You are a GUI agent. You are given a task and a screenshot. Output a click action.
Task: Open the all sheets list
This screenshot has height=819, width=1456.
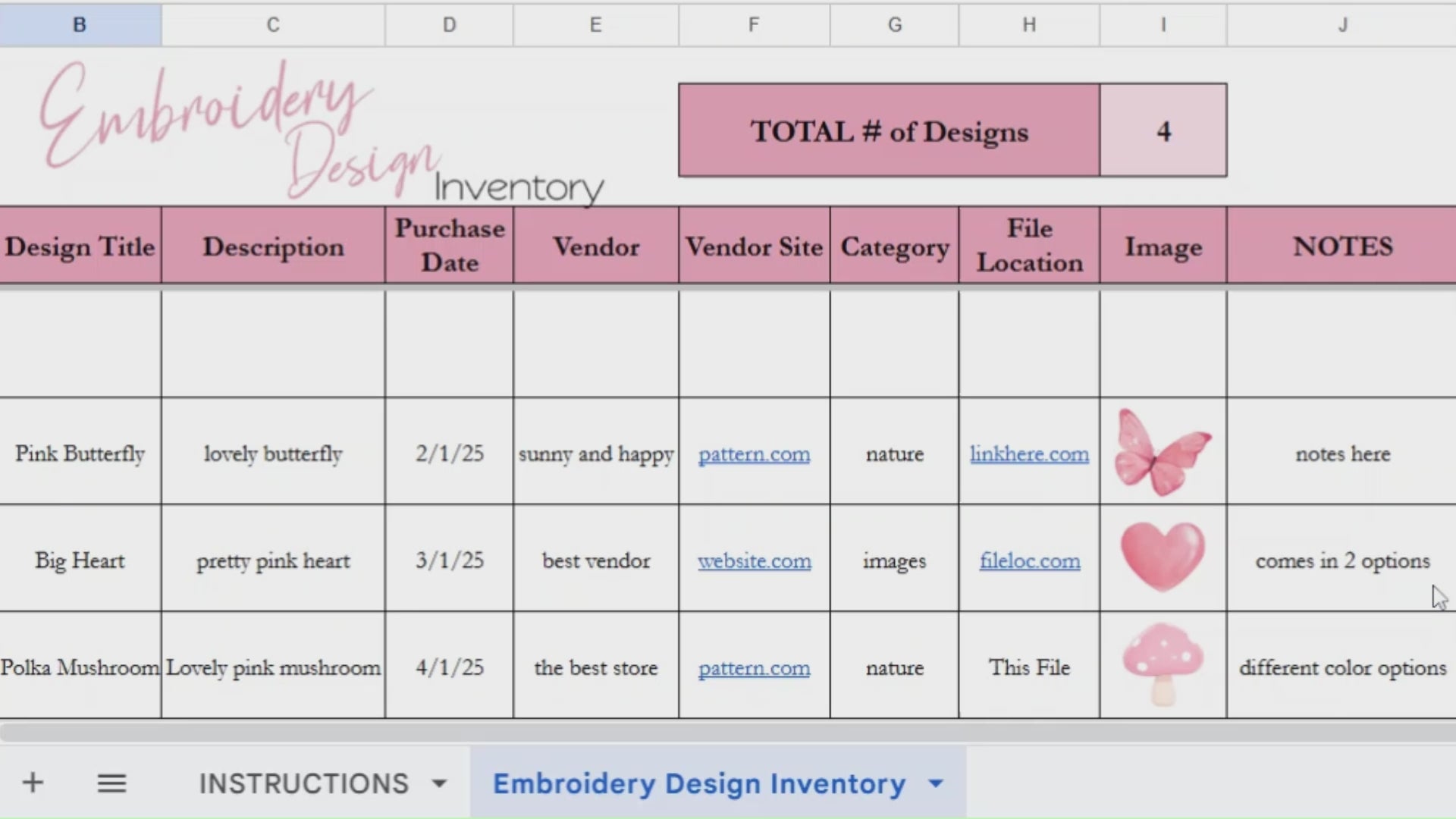(111, 783)
